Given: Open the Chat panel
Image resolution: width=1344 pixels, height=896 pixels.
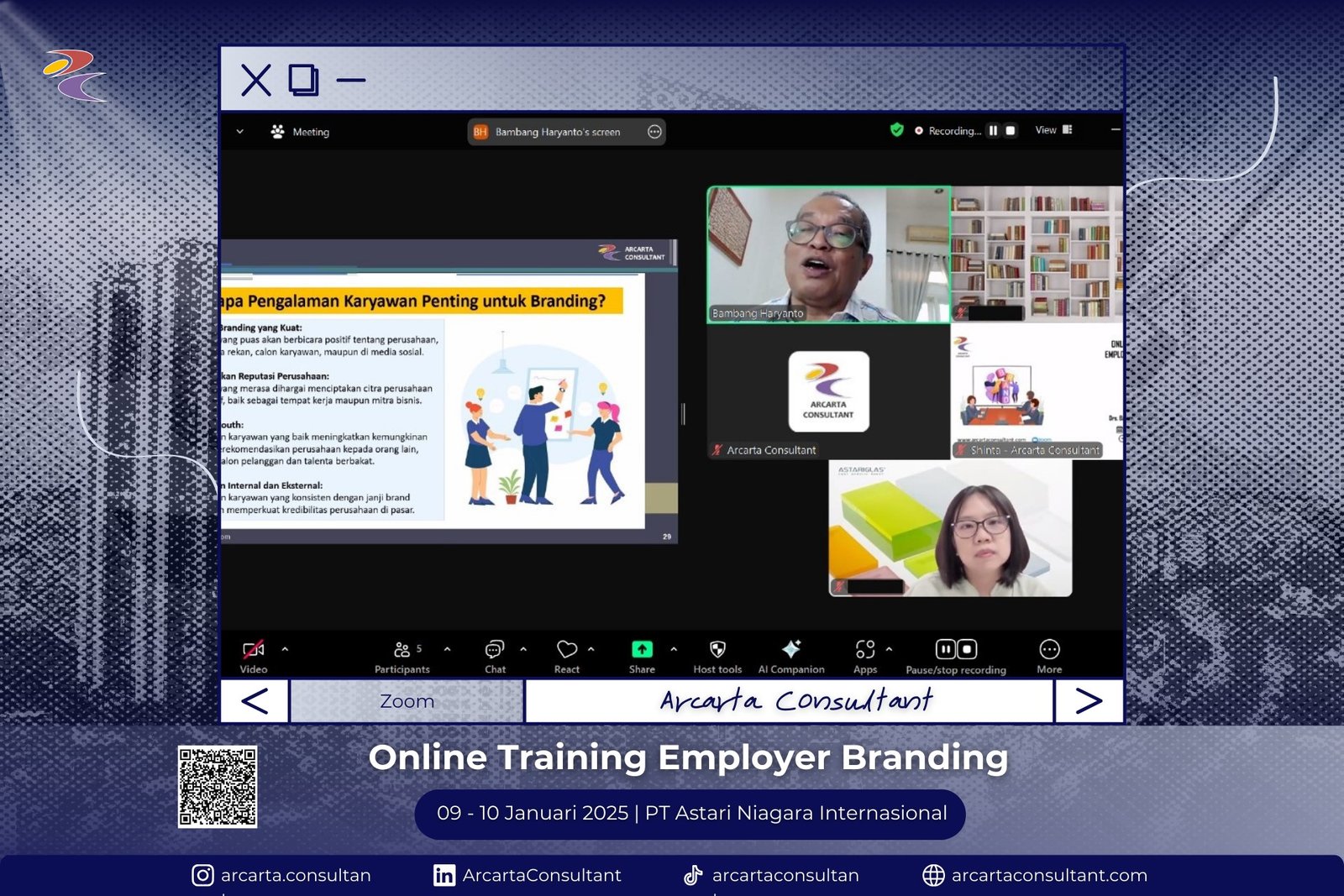Looking at the screenshot, I should (x=495, y=655).
